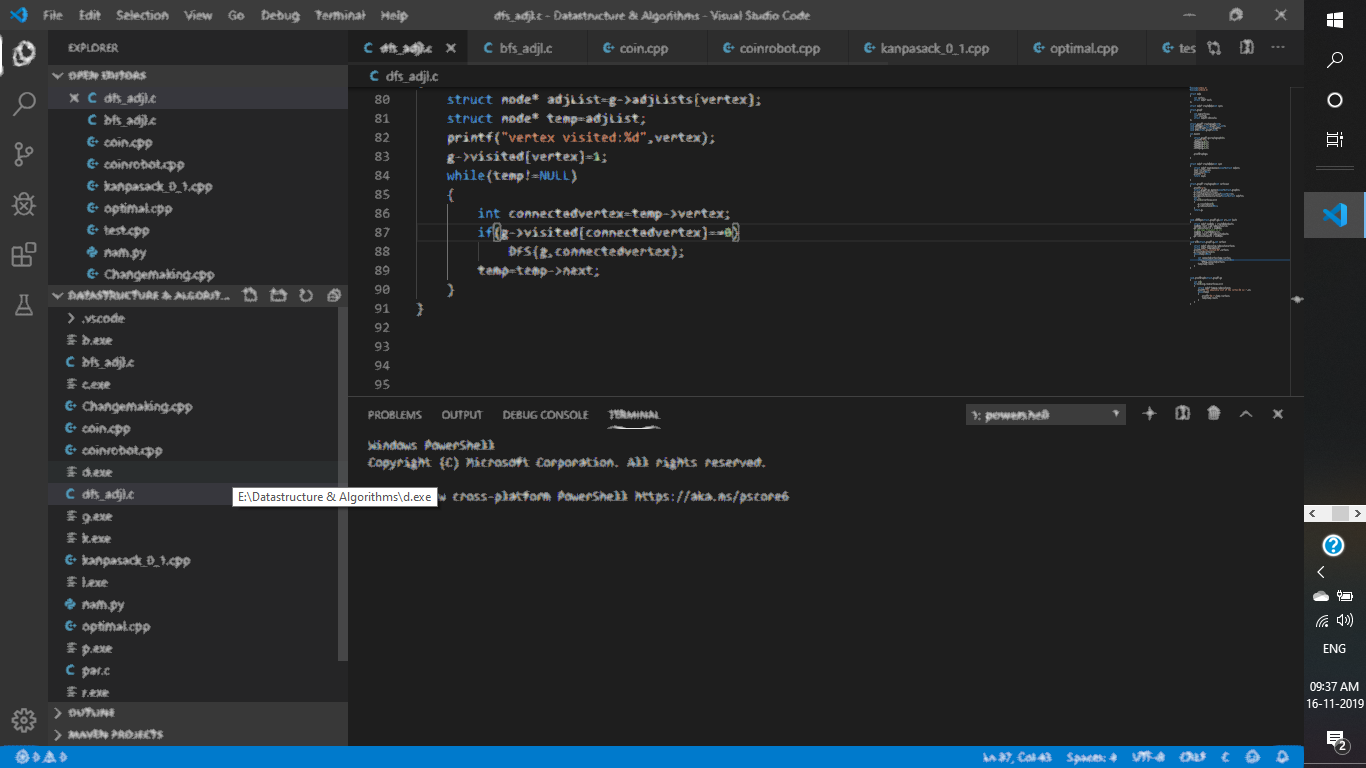Open the Search view
Viewport: 1366px width, 768px height.
(x=24, y=103)
